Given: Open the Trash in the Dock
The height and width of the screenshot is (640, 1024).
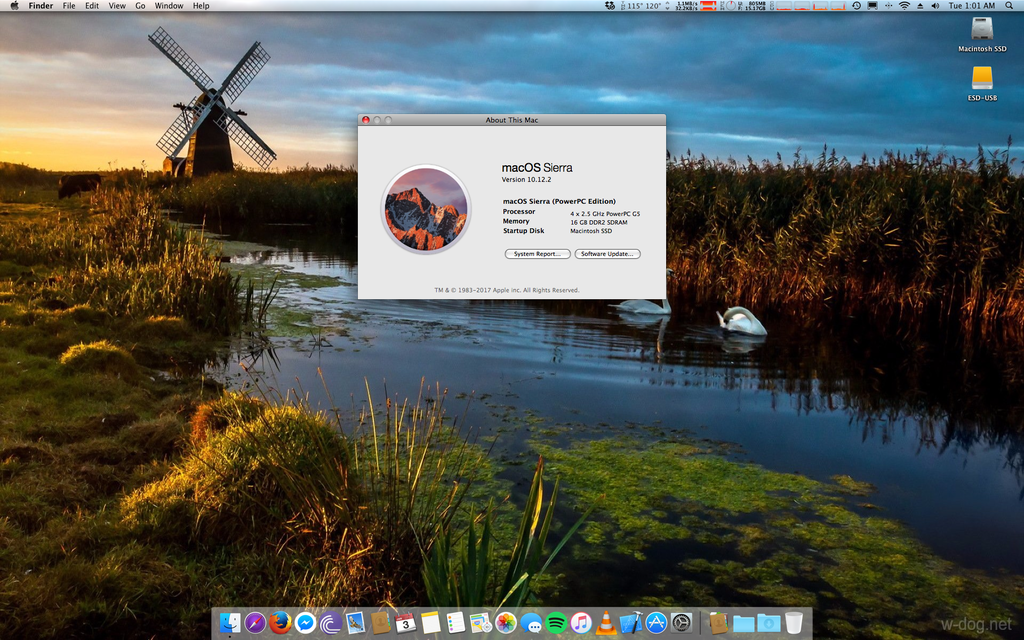Looking at the screenshot, I should [x=793, y=623].
